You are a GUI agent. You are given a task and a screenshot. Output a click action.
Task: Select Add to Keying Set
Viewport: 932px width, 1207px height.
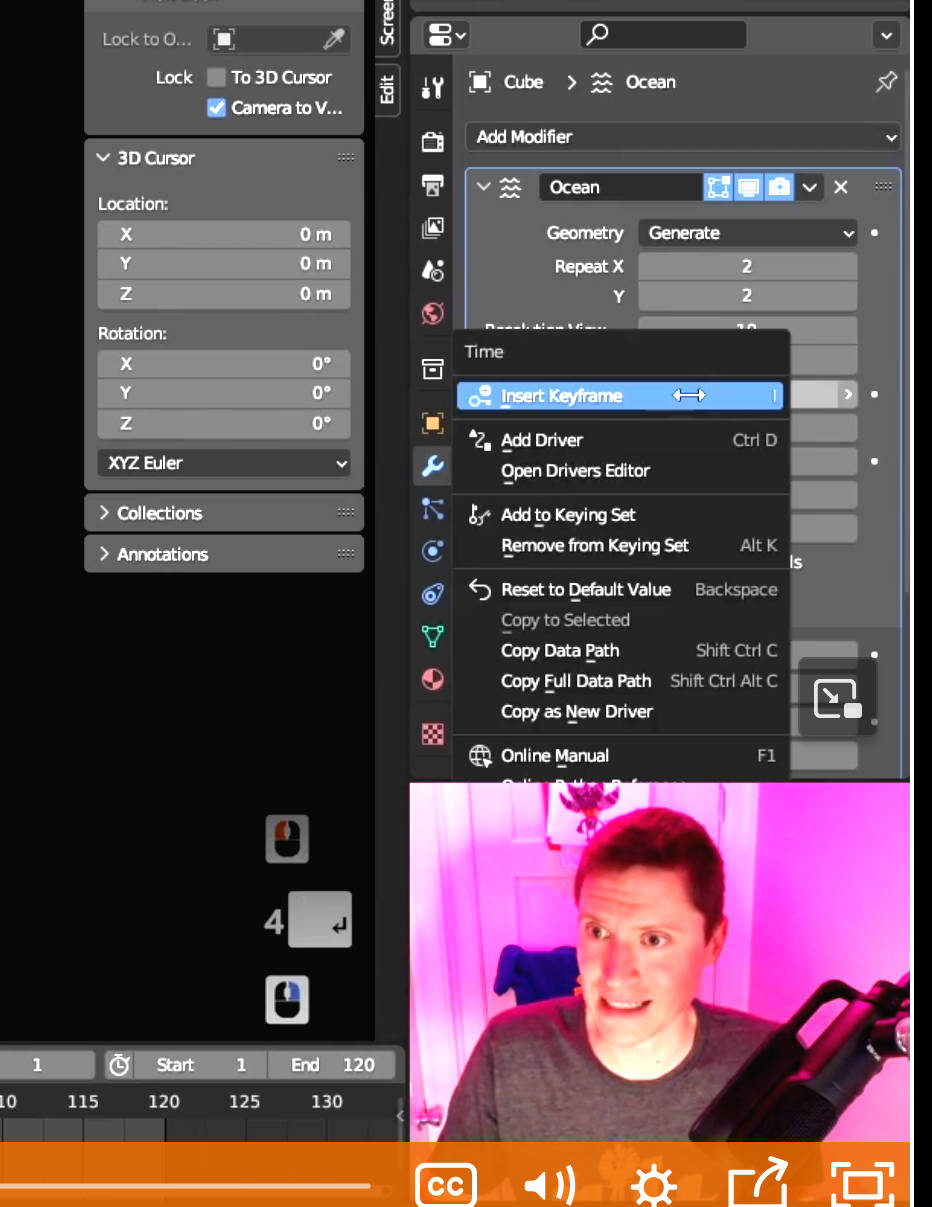(x=620, y=515)
